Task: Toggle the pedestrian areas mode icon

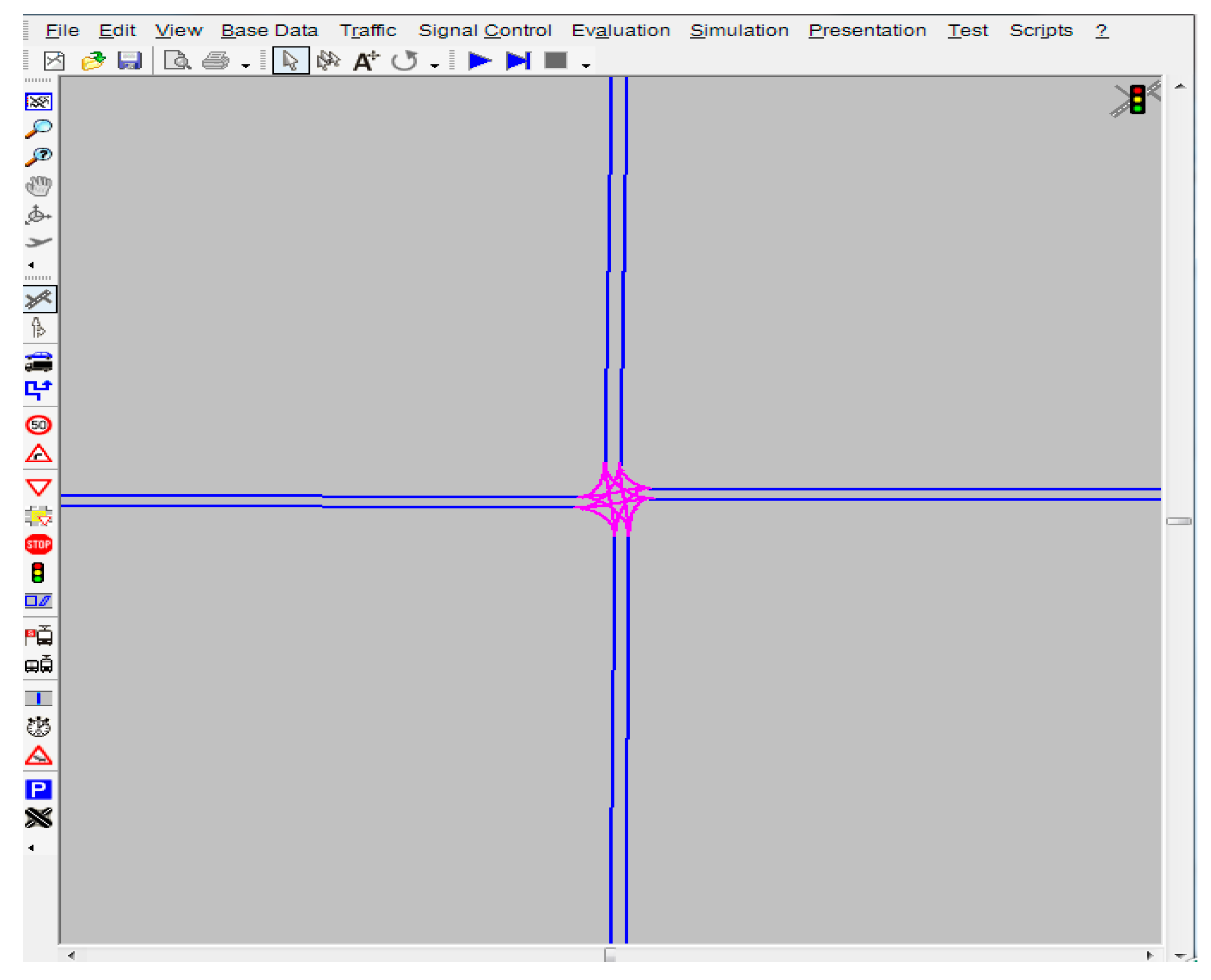Action: (38, 328)
